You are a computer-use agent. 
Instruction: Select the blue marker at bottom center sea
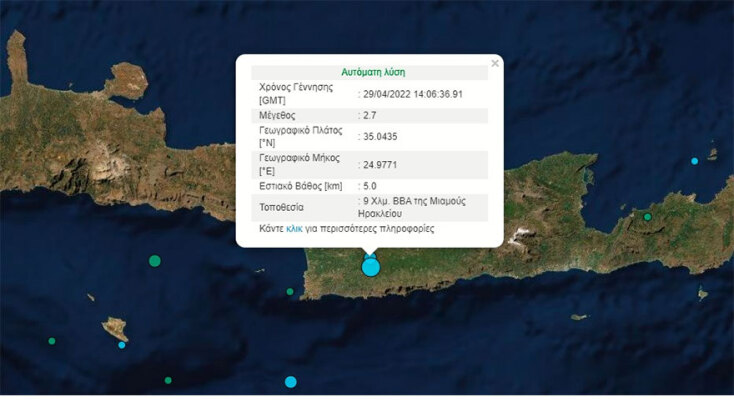pyautogui.click(x=291, y=382)
